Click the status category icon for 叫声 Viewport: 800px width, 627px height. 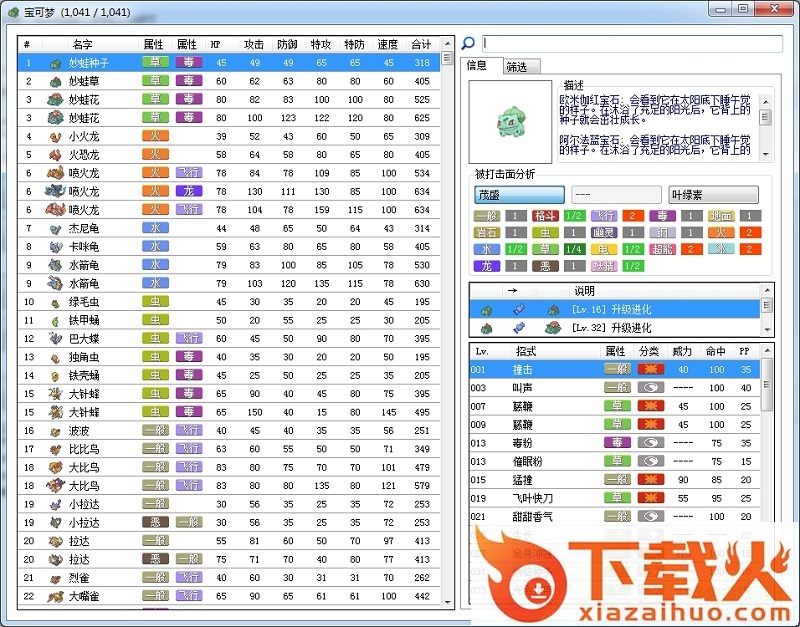tap(651, 387)
